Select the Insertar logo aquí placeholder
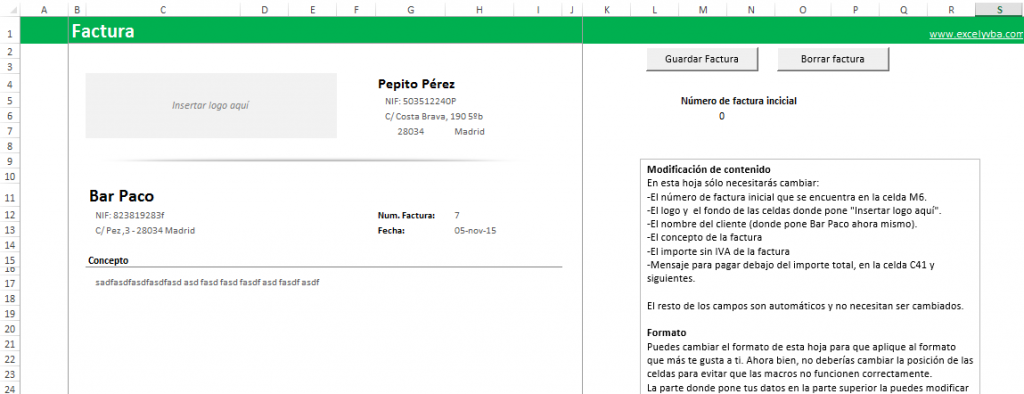 211,105
